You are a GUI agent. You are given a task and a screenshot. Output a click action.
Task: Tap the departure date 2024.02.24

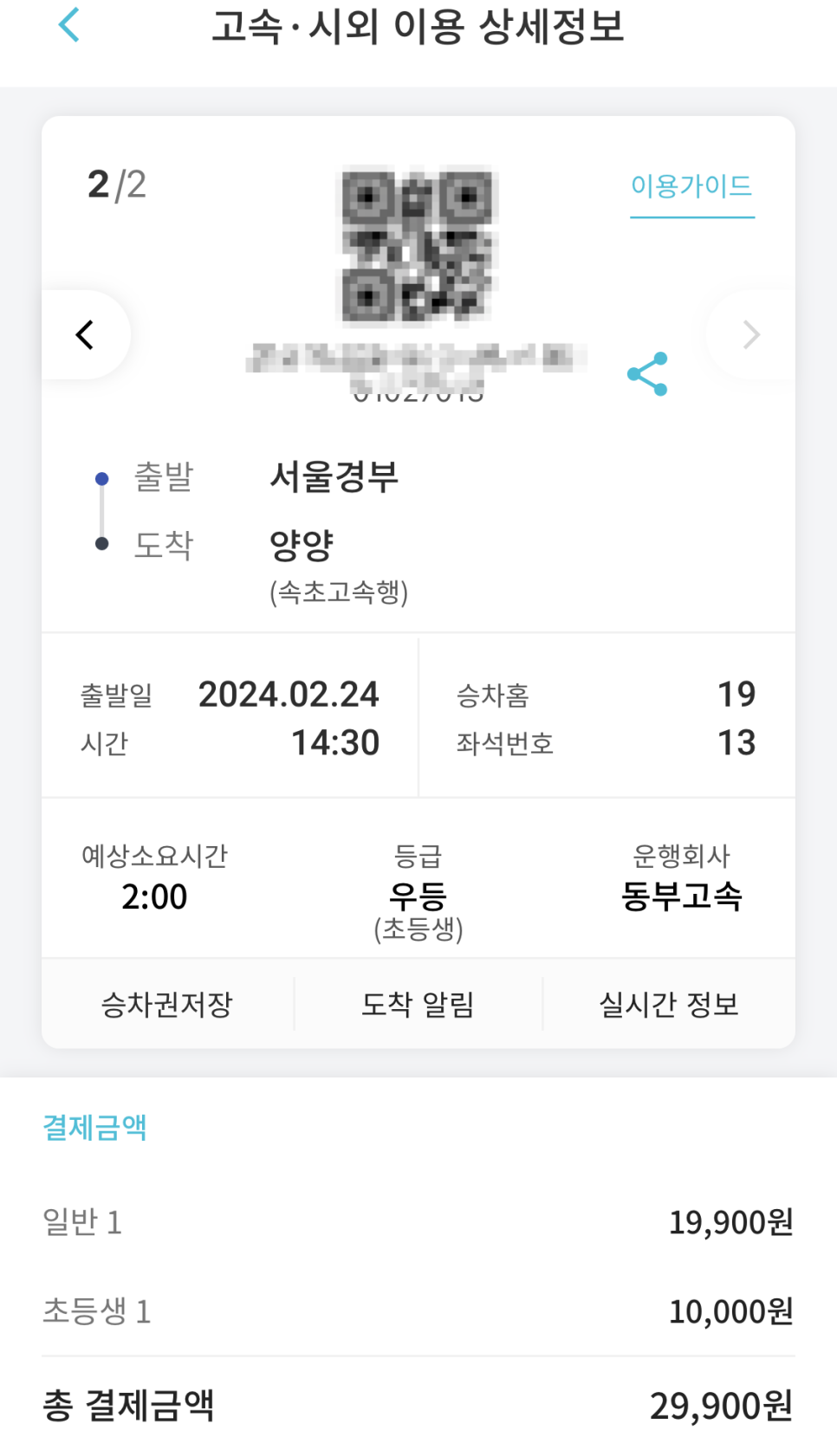pos(289,695)
